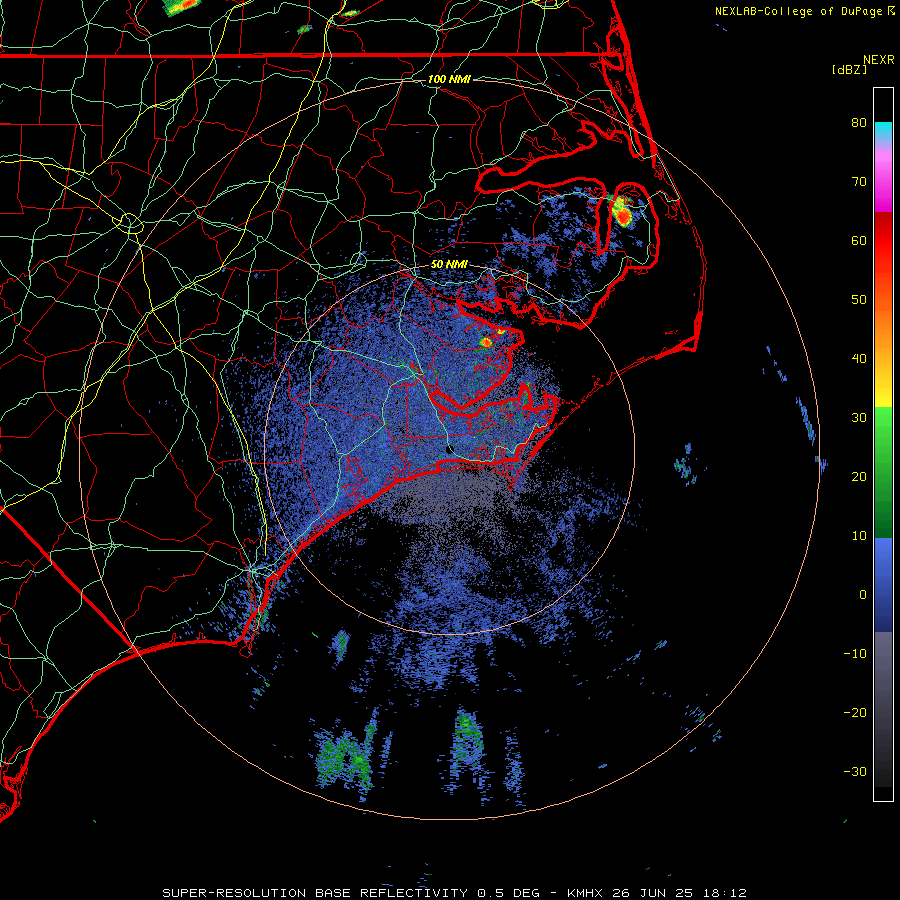This screenshot has height=900, width=900.
Task: Click the 0 dBZ scale label
Action: (863, 595)
